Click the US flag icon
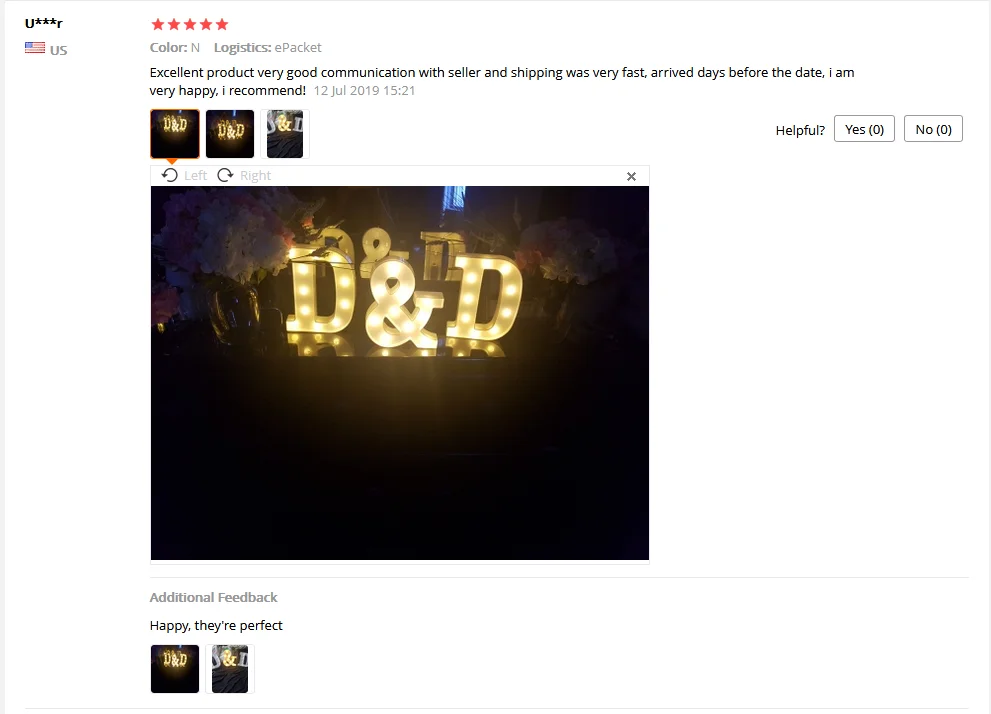991x714 pixels. click(35, 47)
